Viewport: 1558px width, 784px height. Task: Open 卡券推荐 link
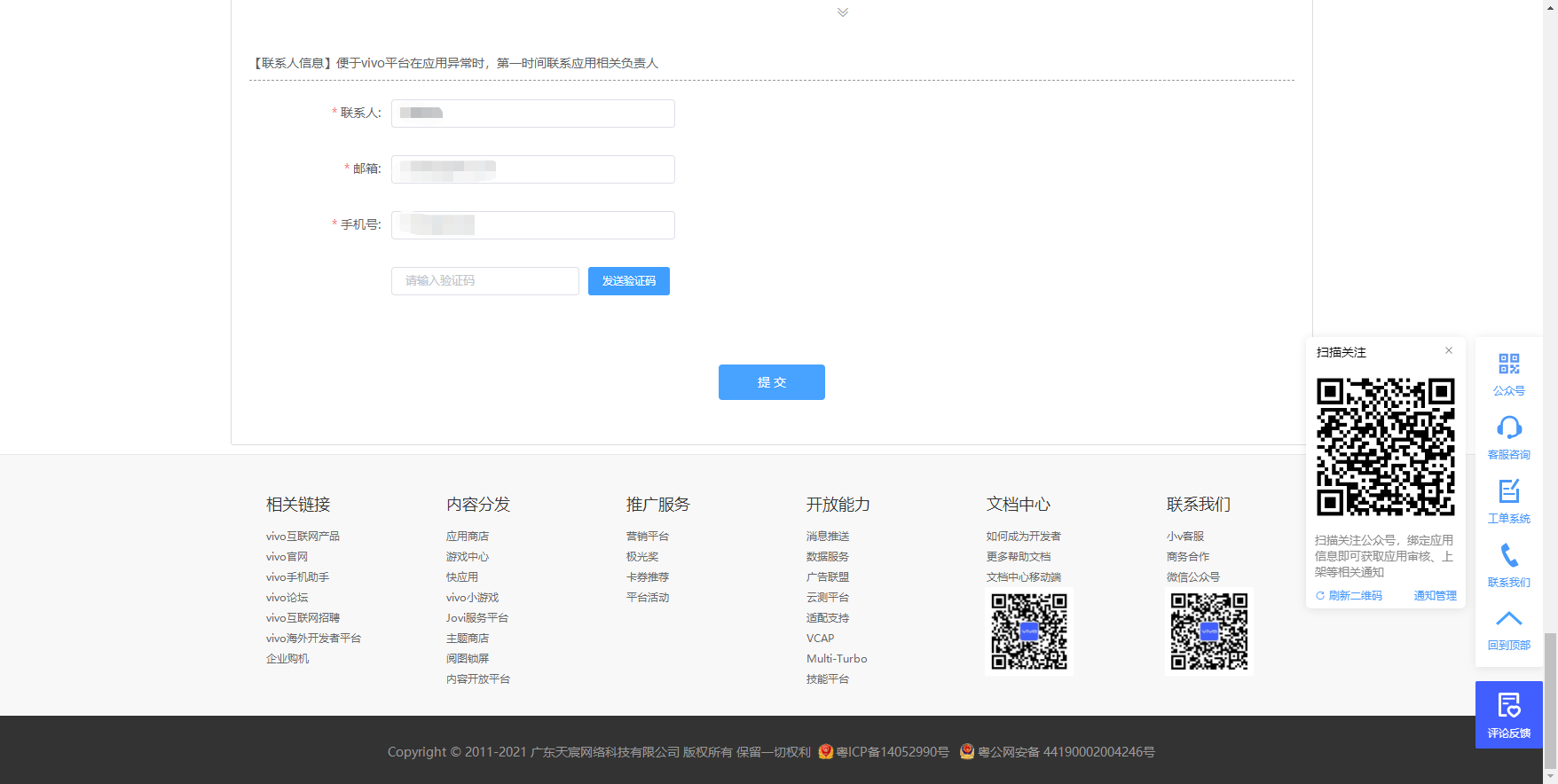coord(648,577)
